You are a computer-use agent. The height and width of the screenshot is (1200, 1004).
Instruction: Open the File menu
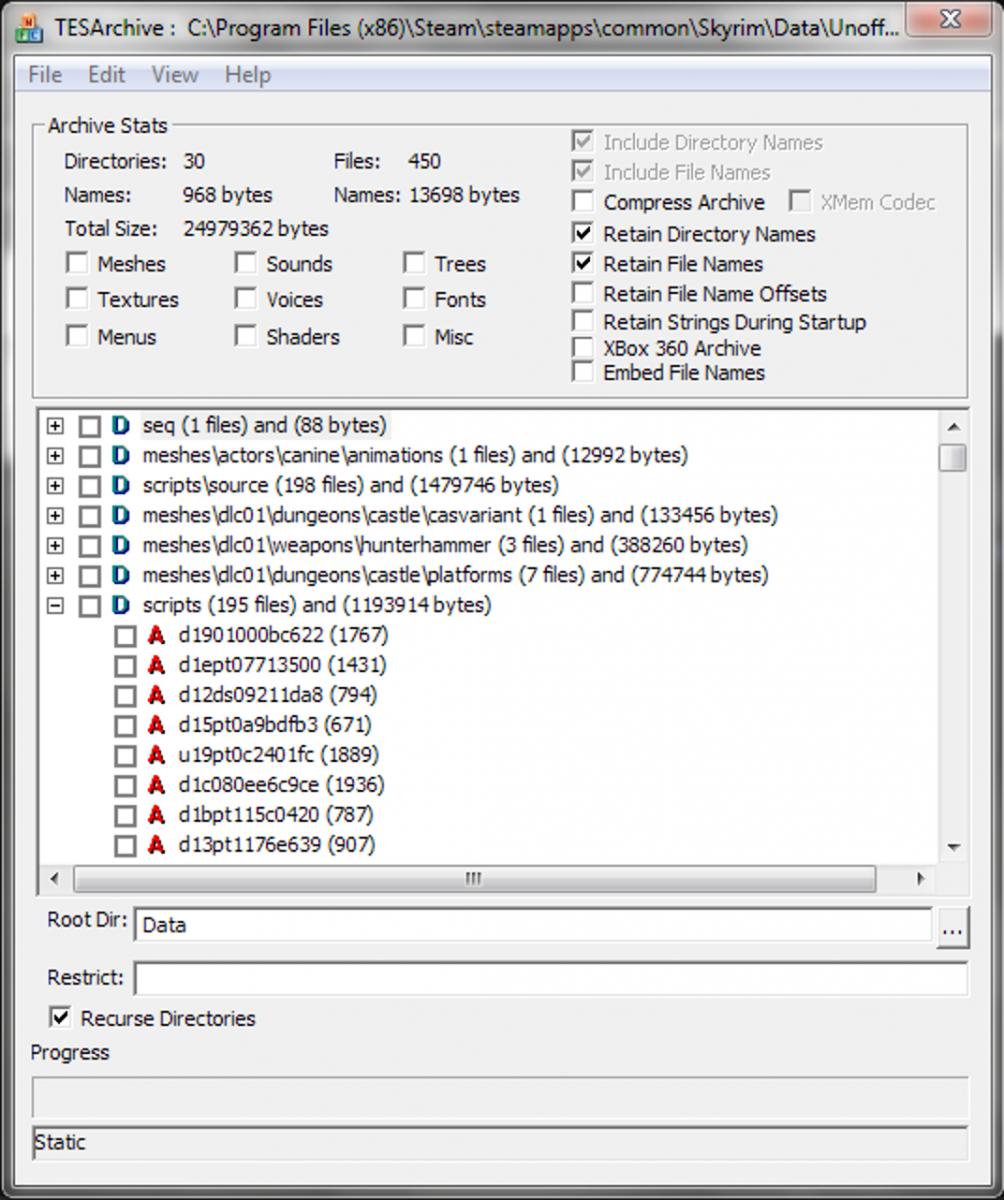pyautogui.click(x=45, y=75)
